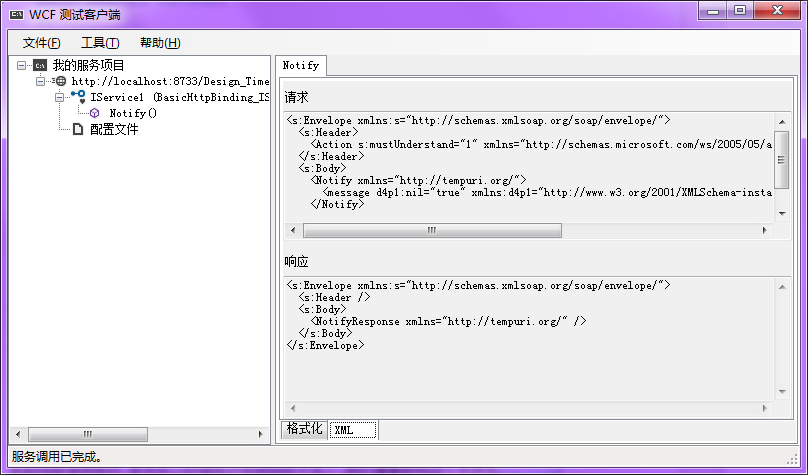Click the request XML horizontal scrollbar thumb
Image resolution: width=808 pixels, height=475 pixels.
[x=432, y=230]
